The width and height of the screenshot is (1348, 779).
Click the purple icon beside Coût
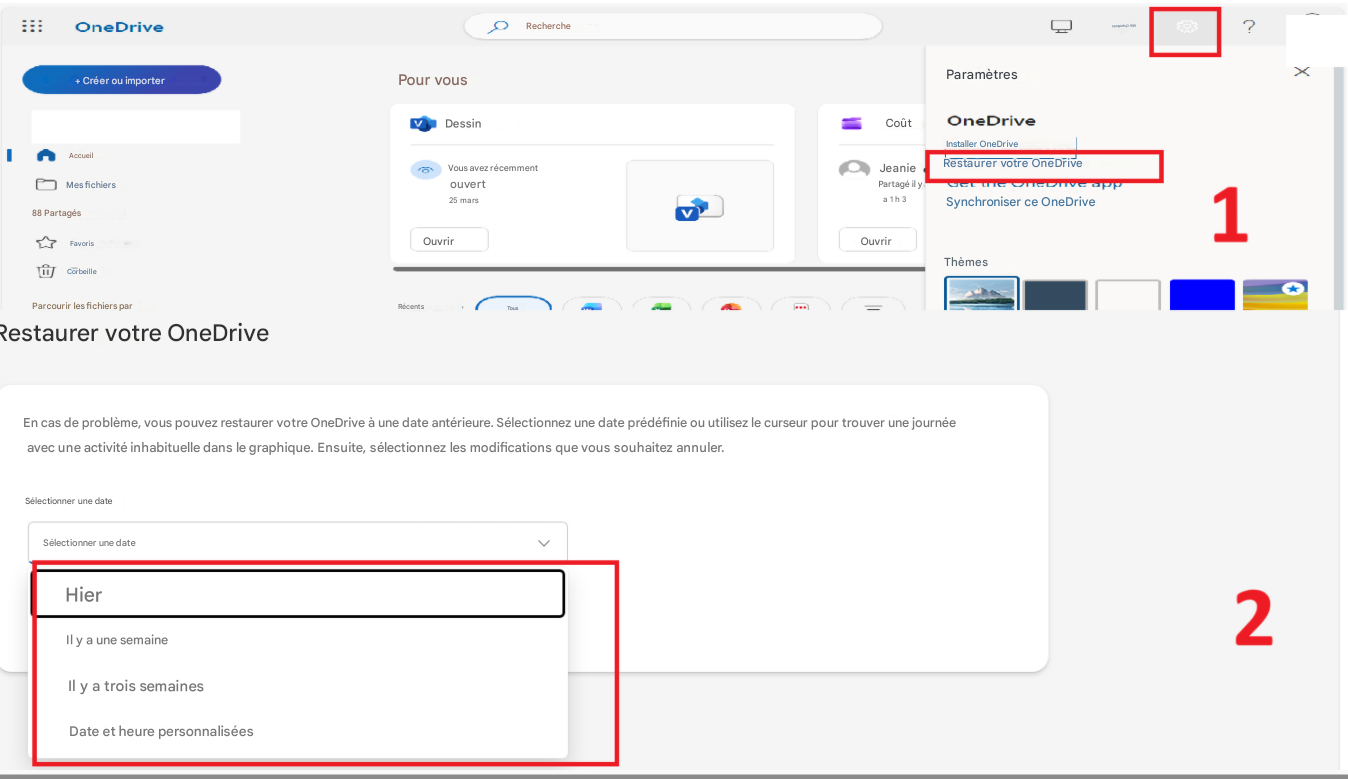pyautogui.click(x=852, y=123)
